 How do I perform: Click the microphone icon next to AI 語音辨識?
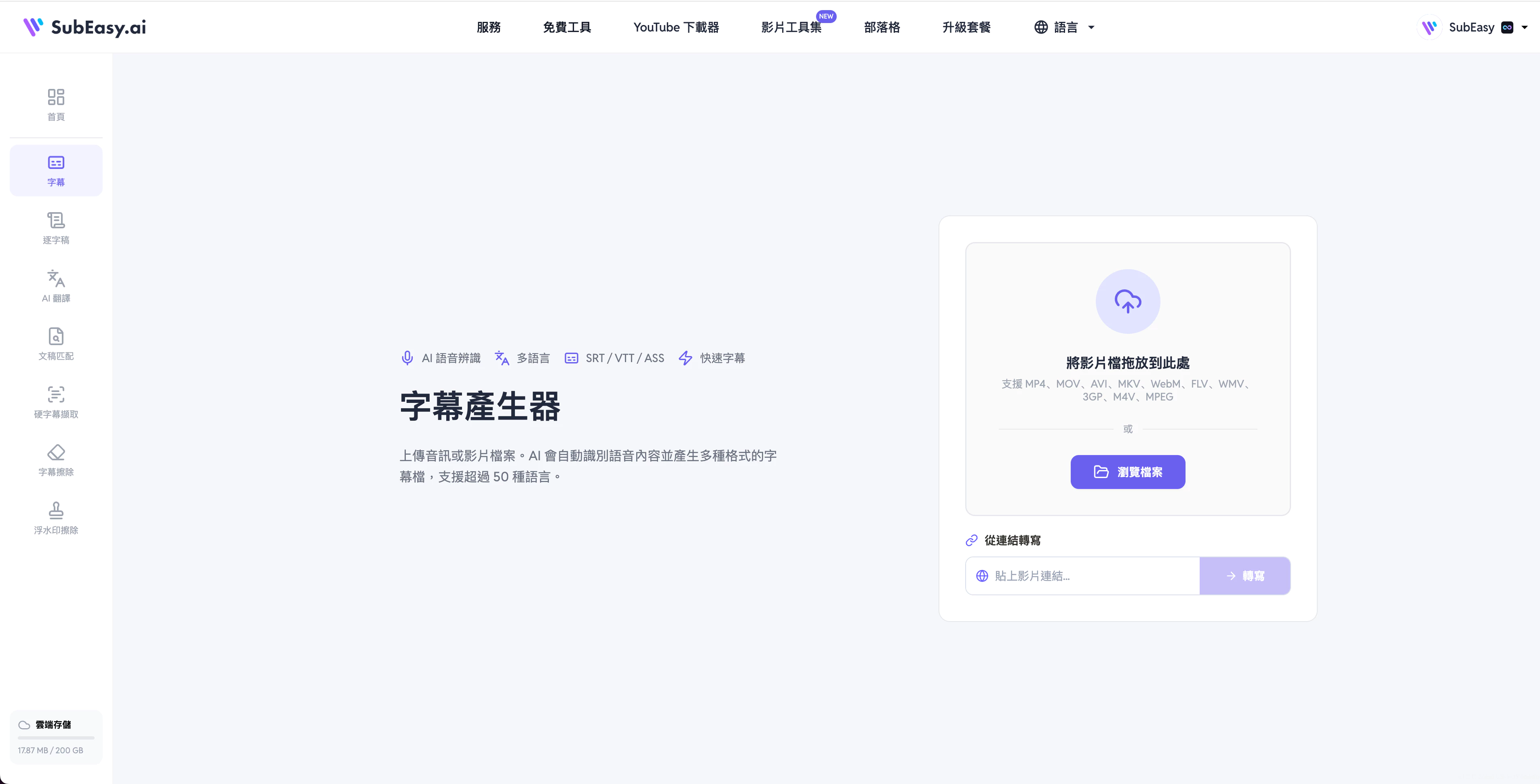(407, 358)
